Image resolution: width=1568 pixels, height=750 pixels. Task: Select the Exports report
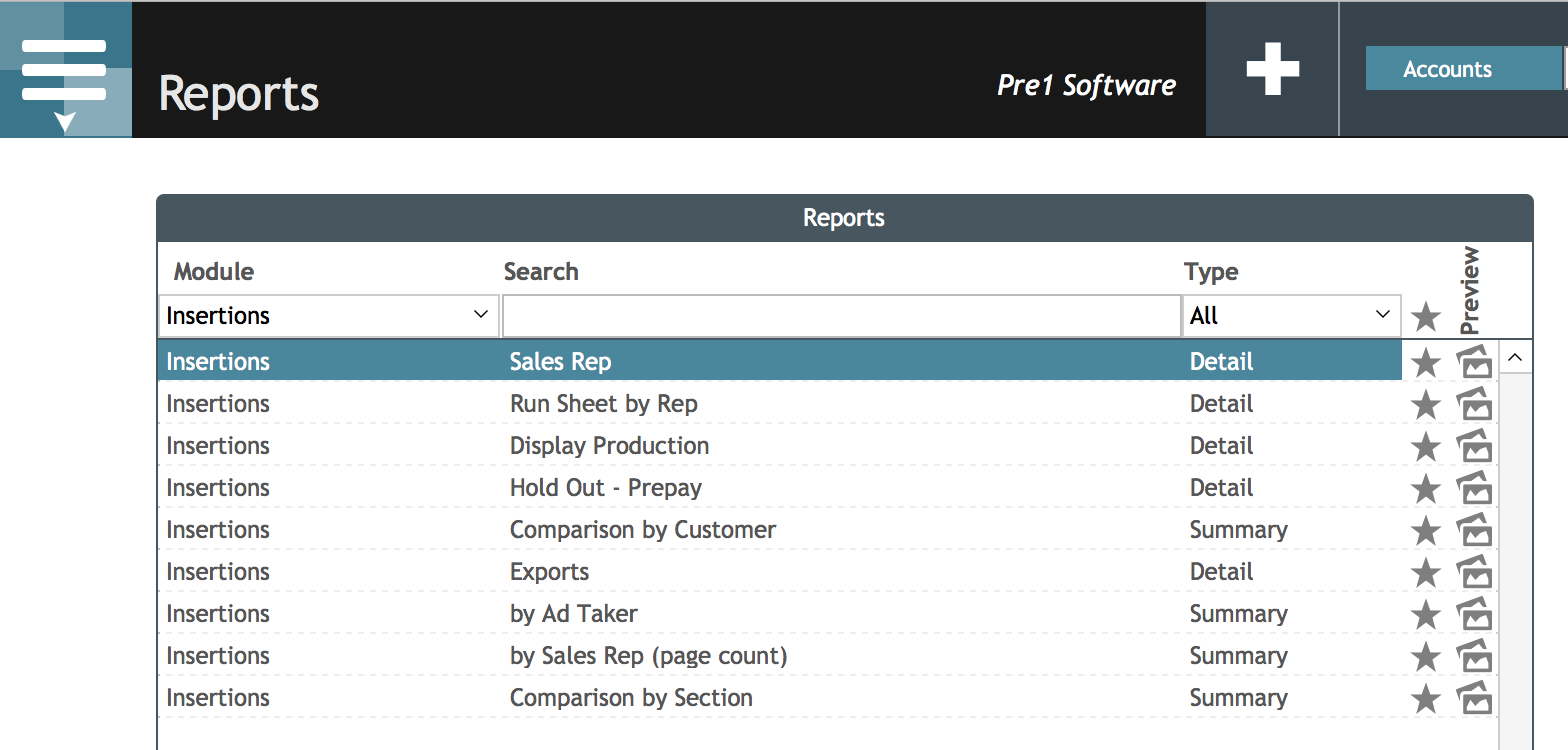tap(549, 572)
